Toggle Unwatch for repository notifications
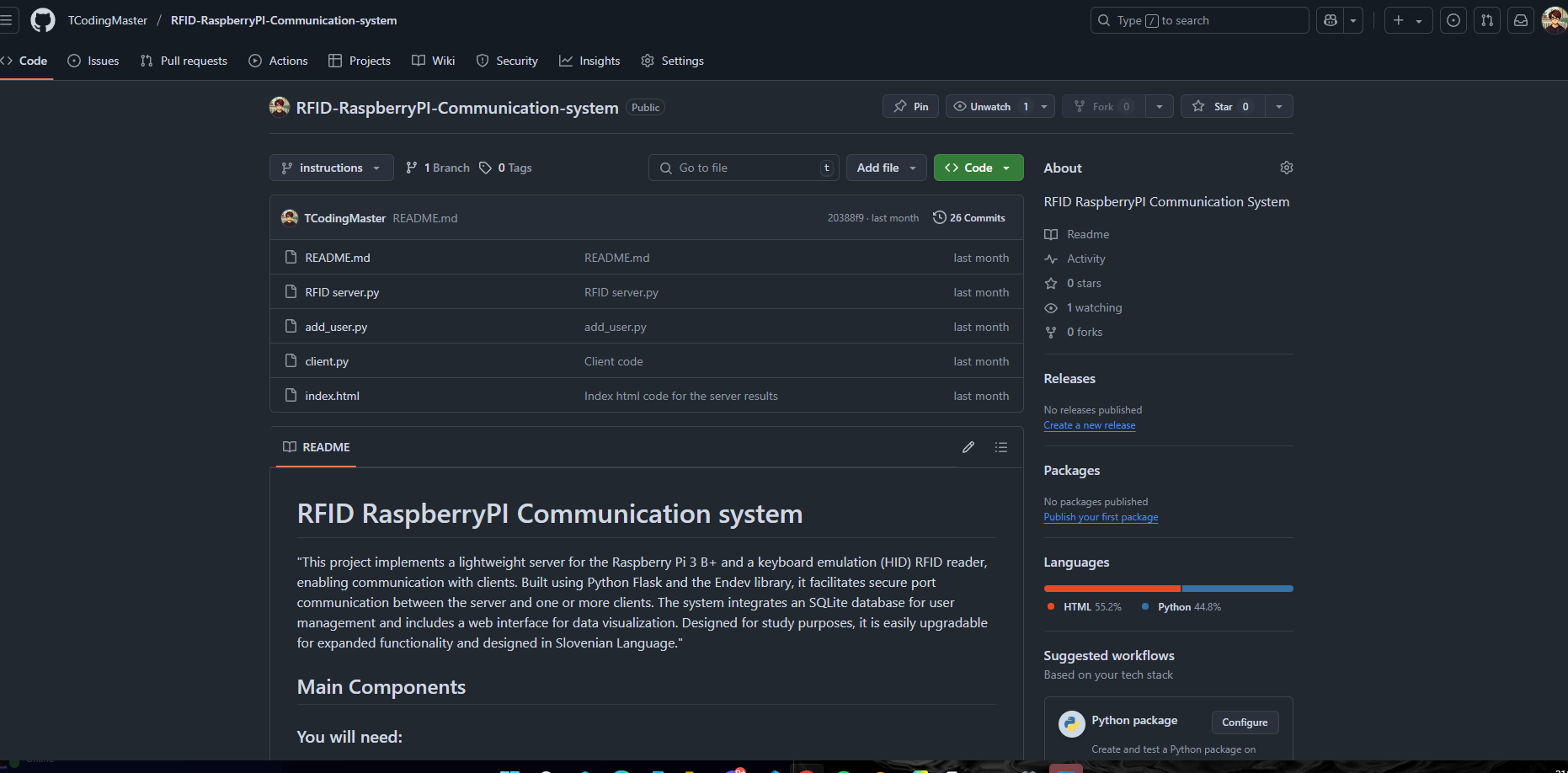The height and width of the screenshot is (773, 1568). pyautogui.click(x=989, y=106)
